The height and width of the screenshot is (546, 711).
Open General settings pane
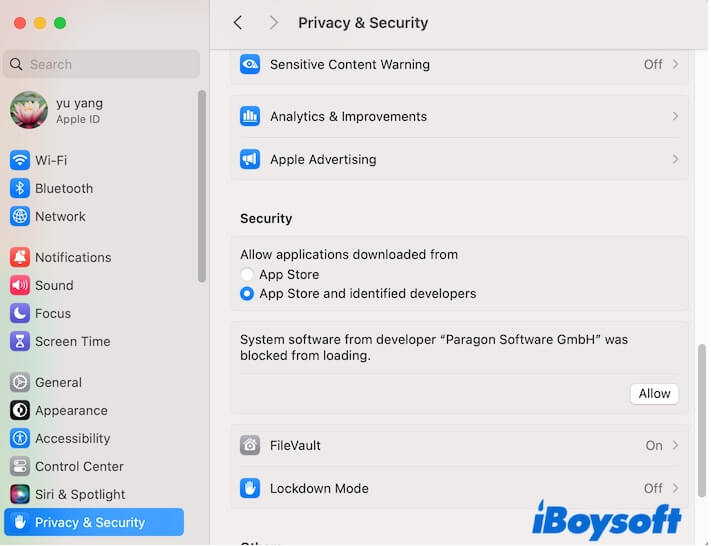pos(95,382)
